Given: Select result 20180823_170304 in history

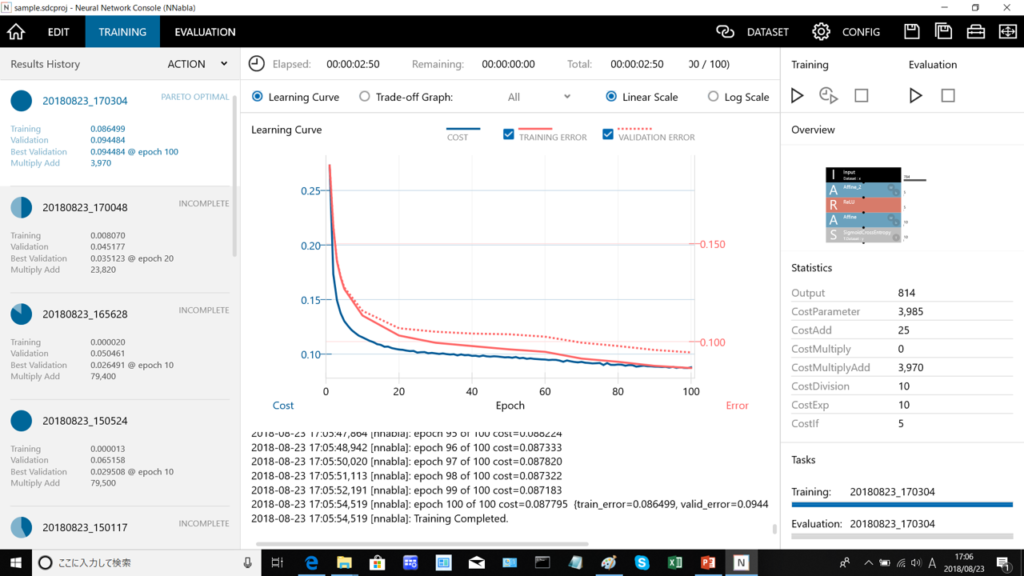Looking at the screenshot, I should pyautogui.click(x=84, y=101).
